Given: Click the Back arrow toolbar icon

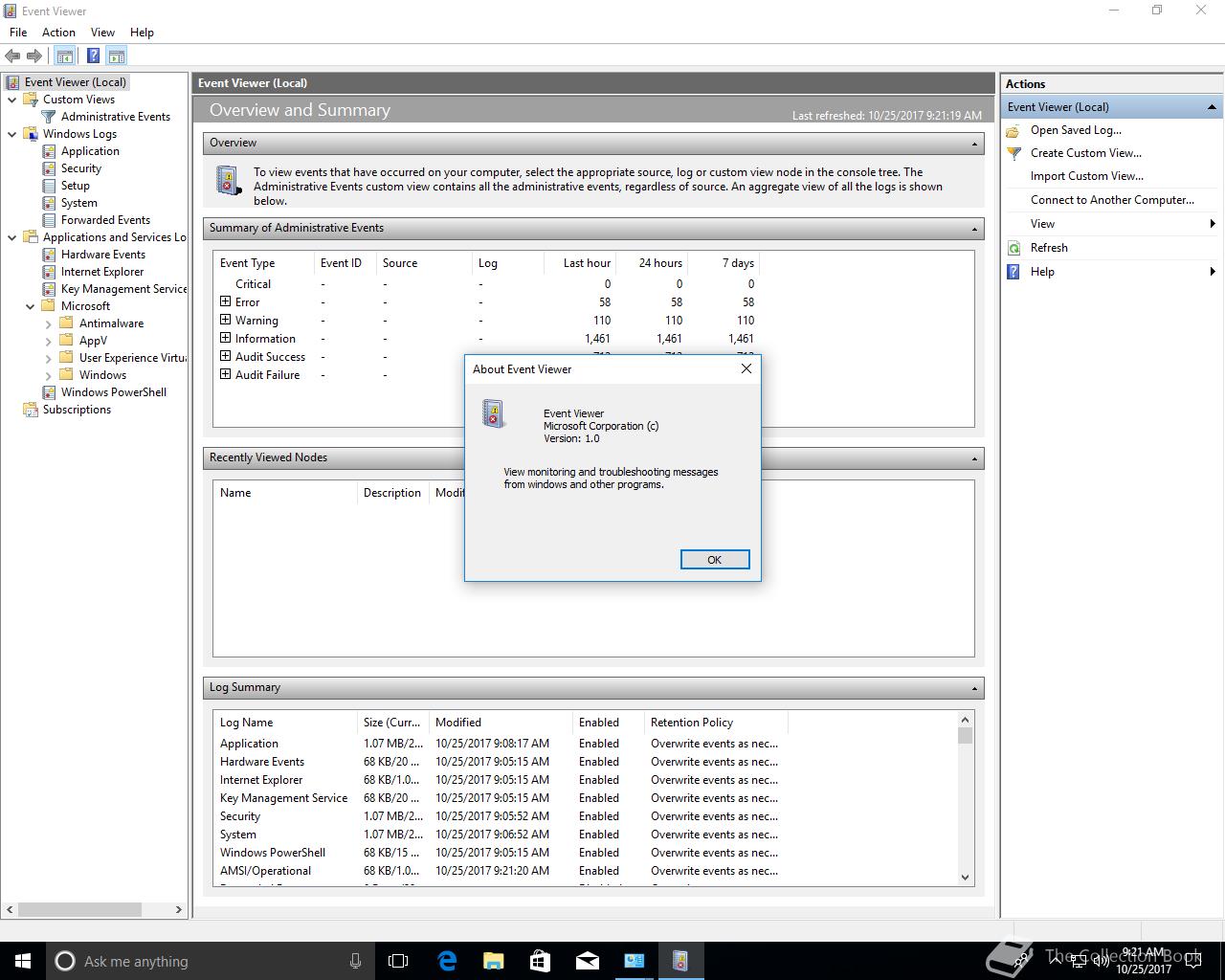Looking at the screenshot, I should pyautogui.click(x=12, y=56).
